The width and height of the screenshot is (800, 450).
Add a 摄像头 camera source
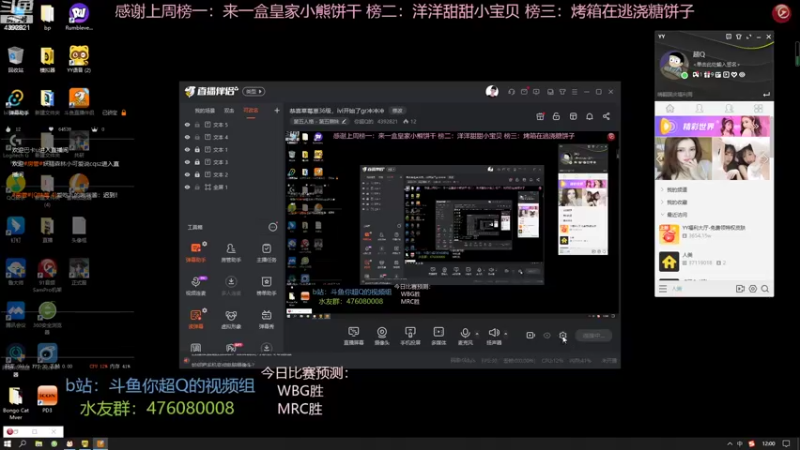point(382,336)
